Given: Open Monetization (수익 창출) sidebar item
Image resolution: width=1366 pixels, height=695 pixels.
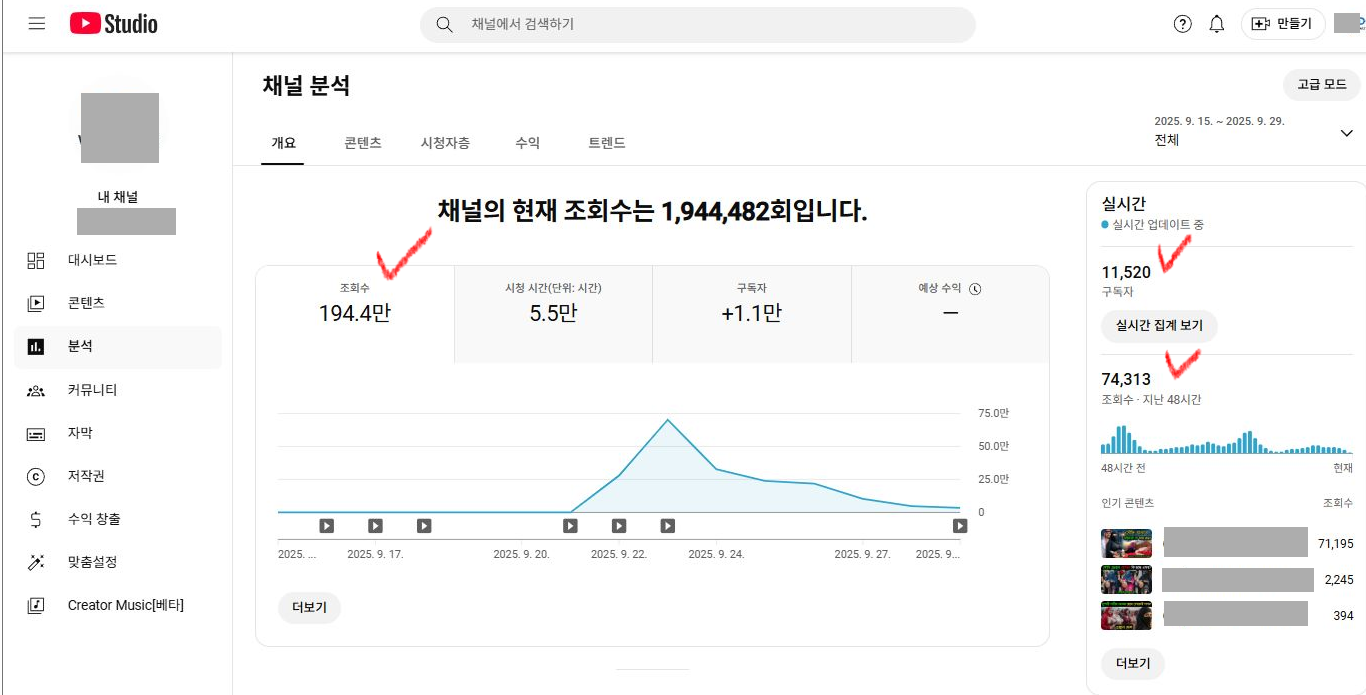Looking at the screenshot, I should (94, 519).
